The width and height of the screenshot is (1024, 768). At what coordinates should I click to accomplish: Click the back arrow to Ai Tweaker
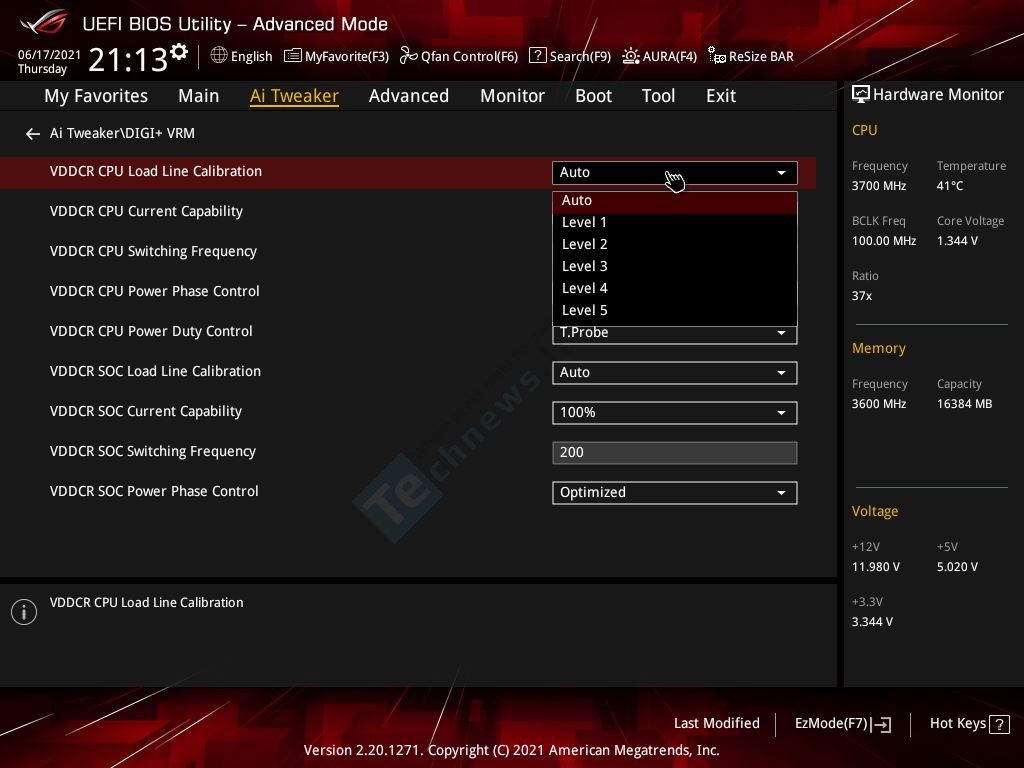33,134
